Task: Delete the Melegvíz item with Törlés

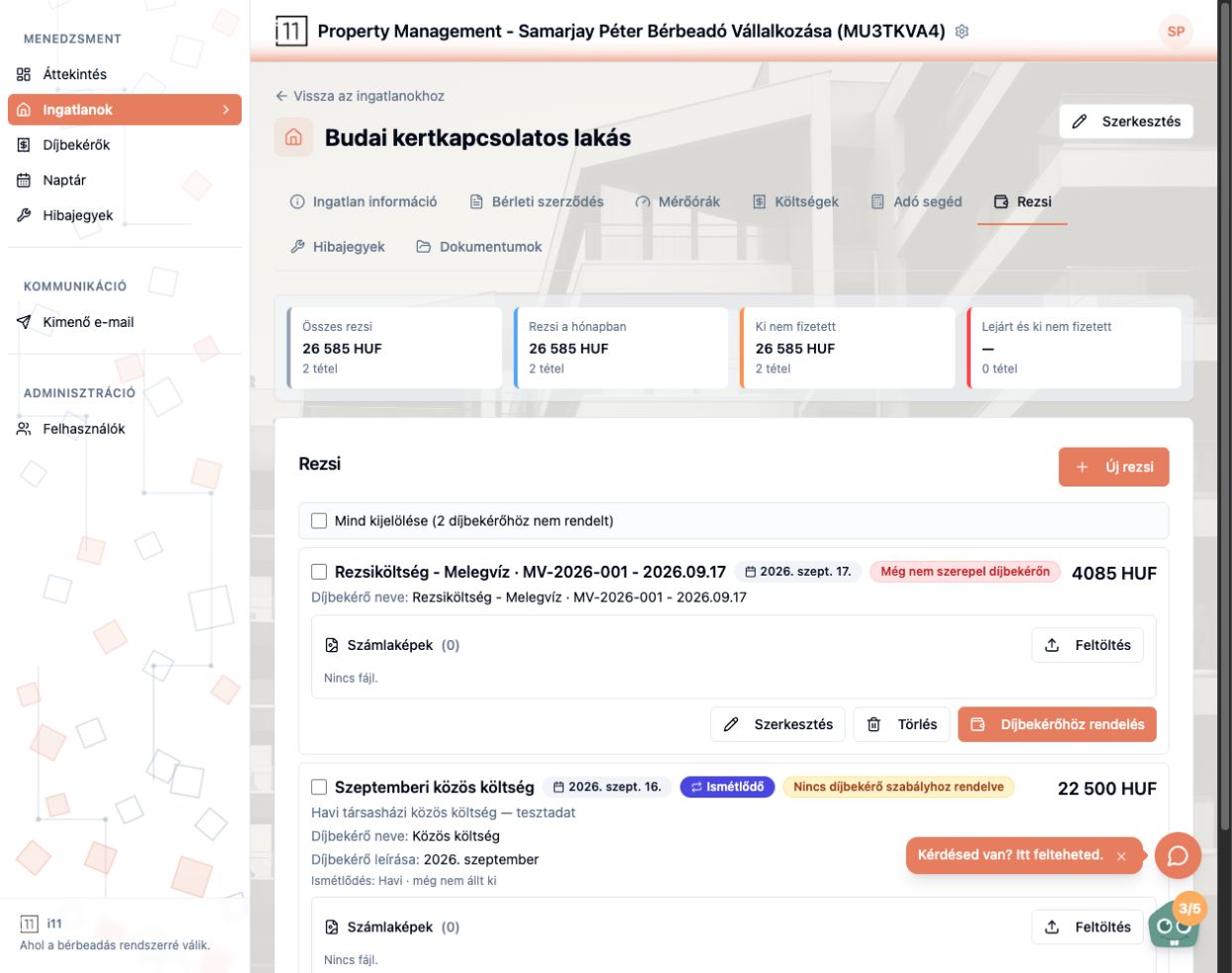Action: [902, 724]
